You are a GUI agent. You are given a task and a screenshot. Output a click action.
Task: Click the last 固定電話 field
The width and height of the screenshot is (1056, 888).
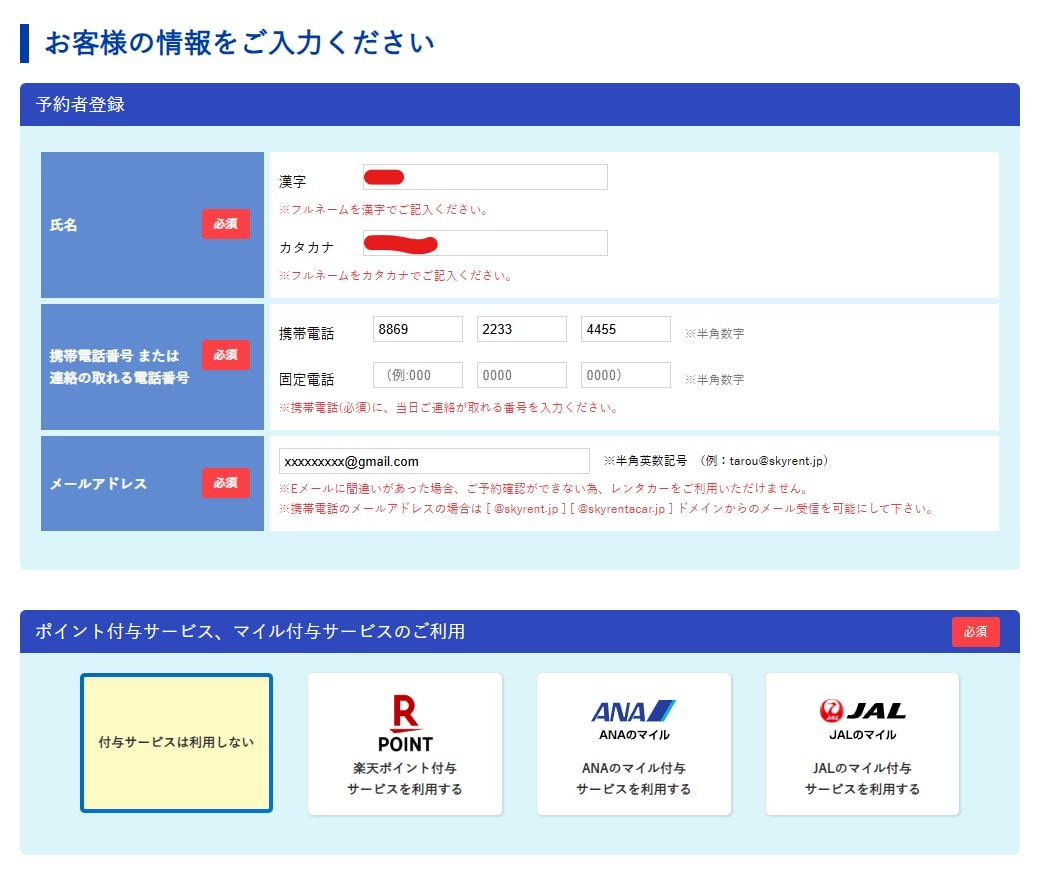pos(625,375)
